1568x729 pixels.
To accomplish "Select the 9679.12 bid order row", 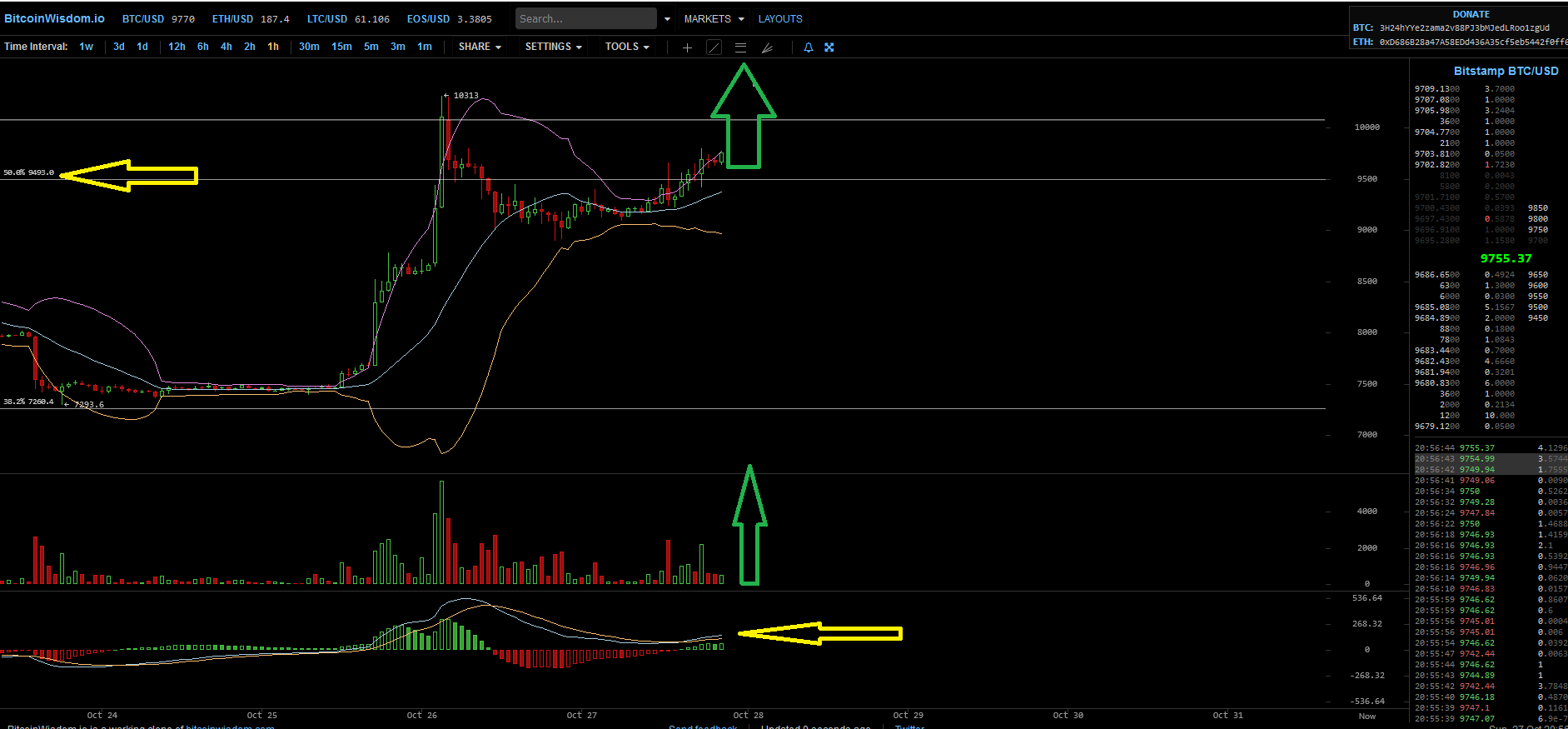I will pyautogui.click(x=1465, y=427).
